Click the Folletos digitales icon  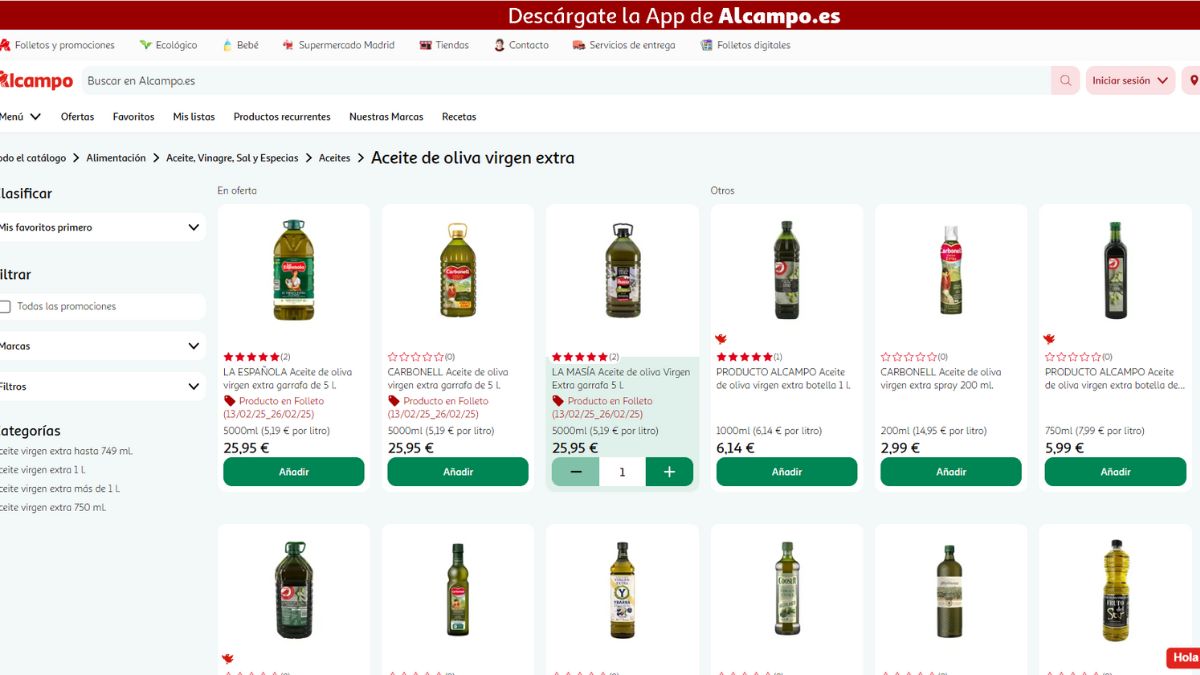click(x=707, y=45)
